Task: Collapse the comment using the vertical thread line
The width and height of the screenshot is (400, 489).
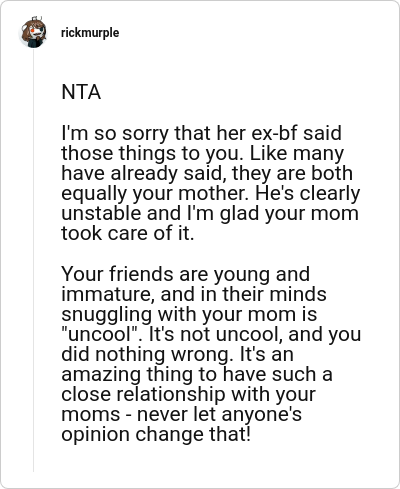Action: (x=33, y=260)
